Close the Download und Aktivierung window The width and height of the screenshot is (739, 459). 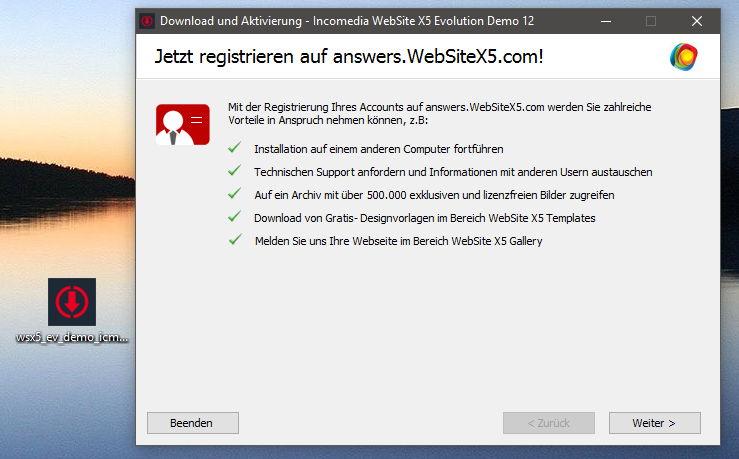[697, 21]
